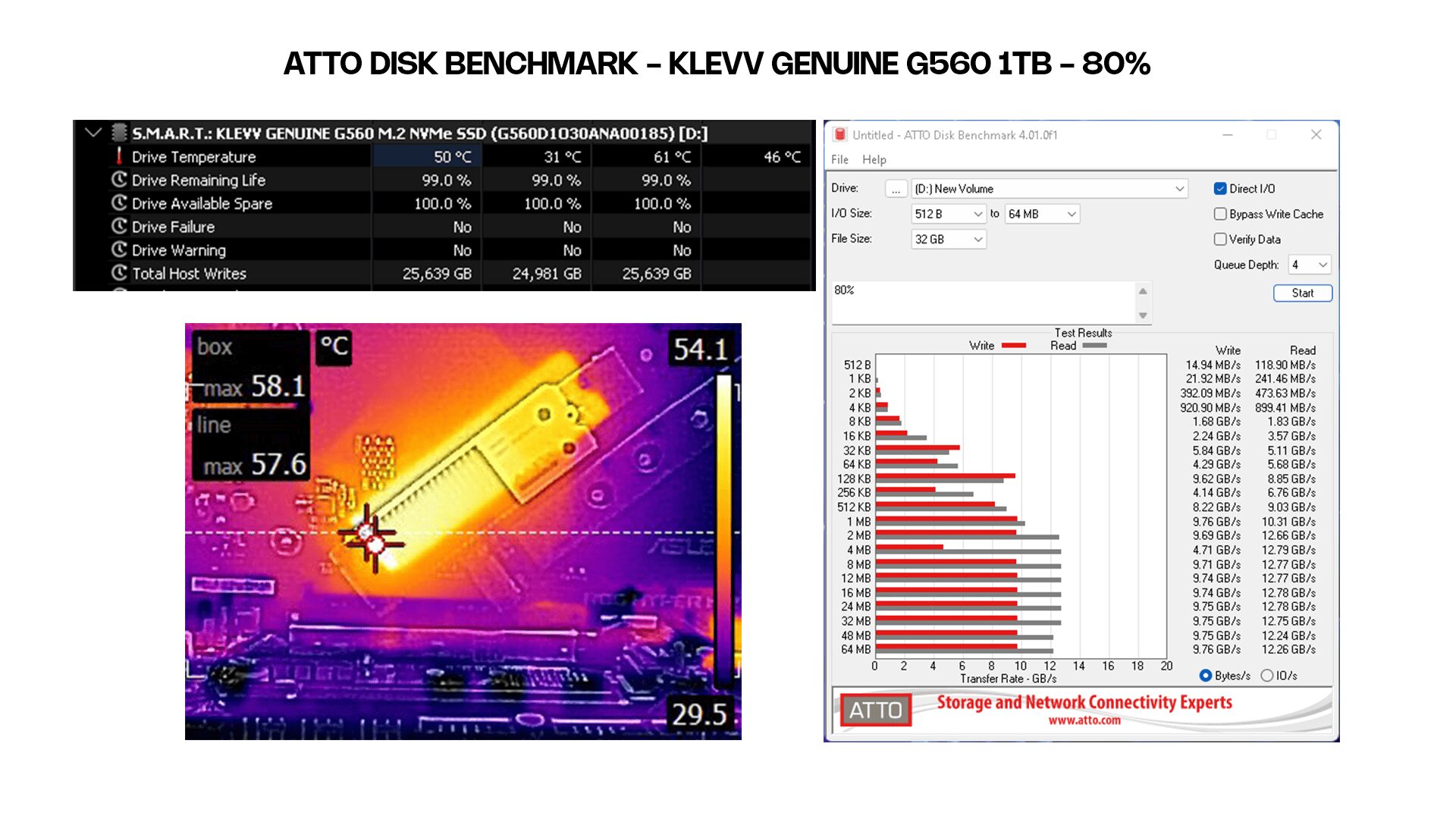The height and width of the screenshot is (819, 1456).
Task: Click the description text field containing 80%
Action: pos(983,302)
